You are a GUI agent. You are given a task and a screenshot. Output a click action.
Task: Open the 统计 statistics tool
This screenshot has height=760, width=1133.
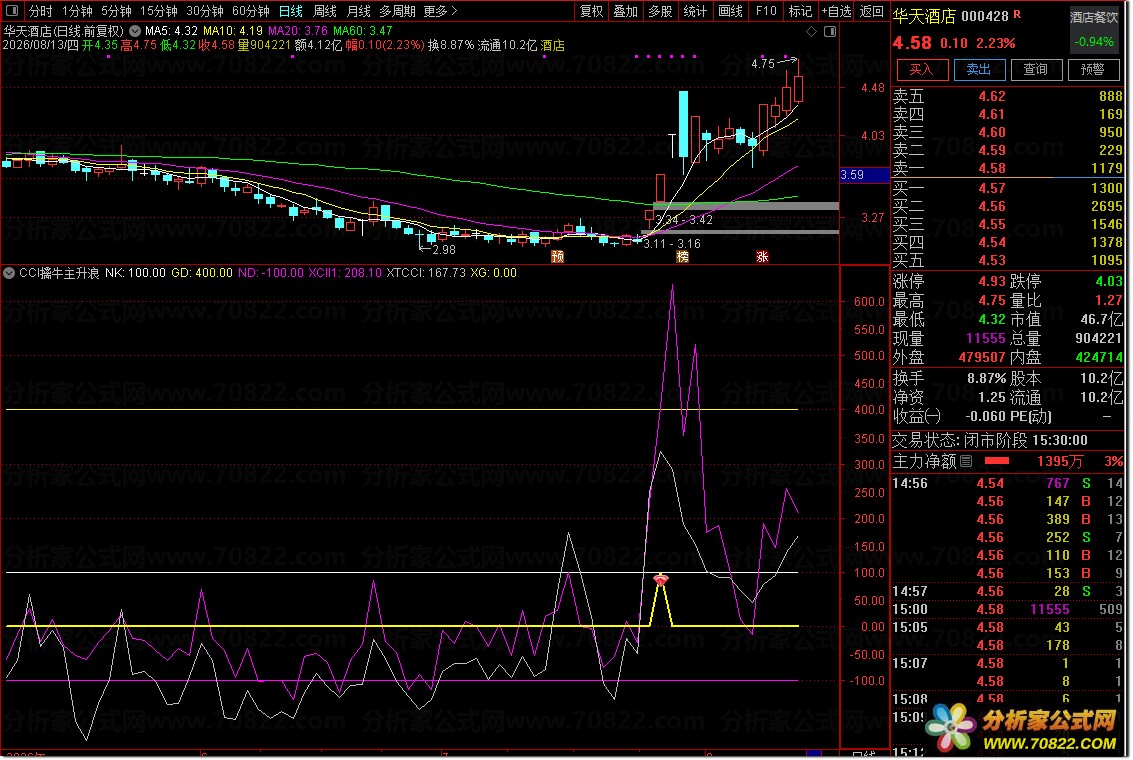point(695,11)
